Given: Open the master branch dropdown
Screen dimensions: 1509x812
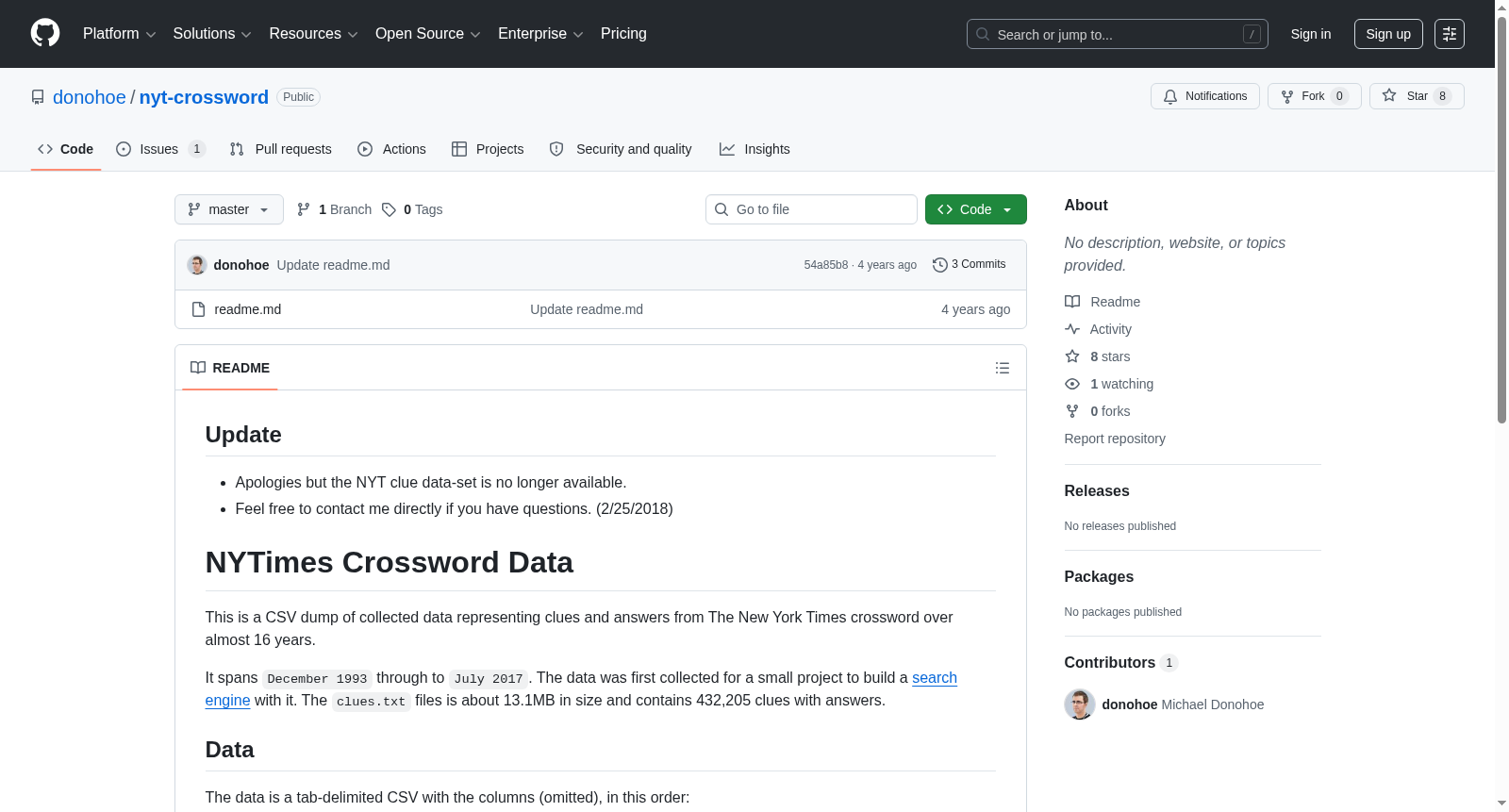Looking at the screenshot, I should click(x=229, y=209).
